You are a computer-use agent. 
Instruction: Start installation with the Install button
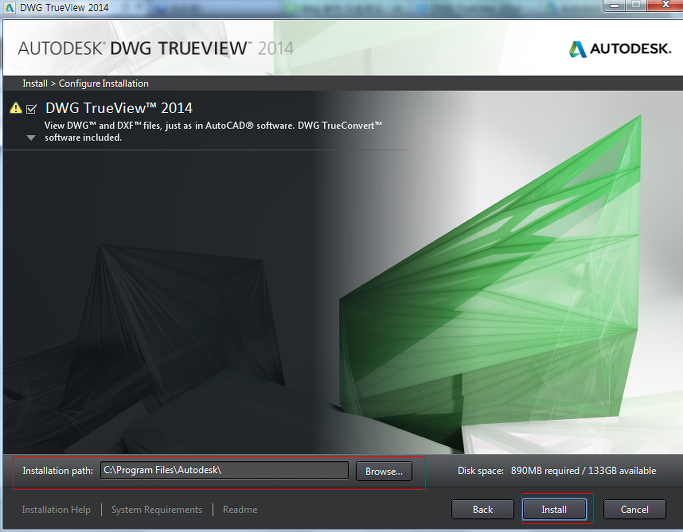point(554,509)
